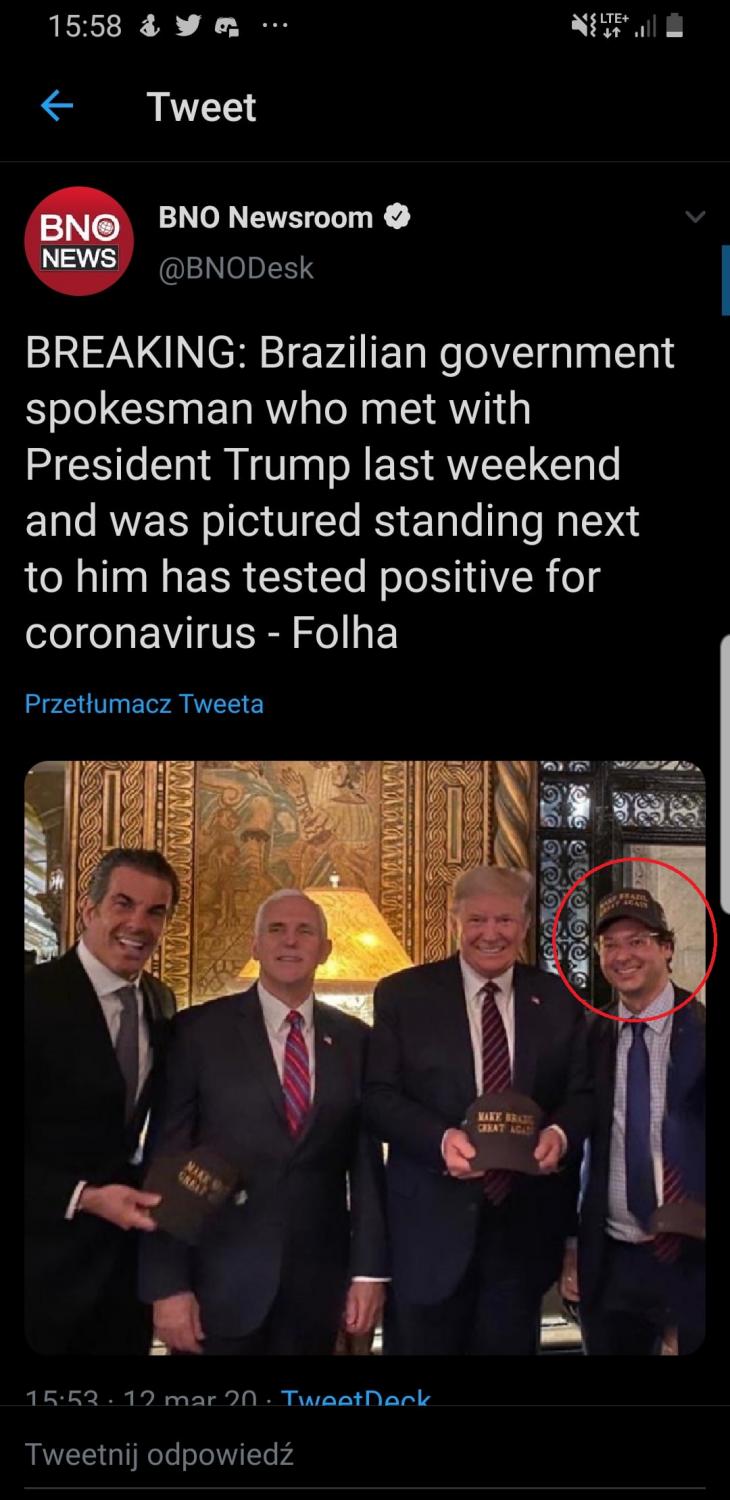The width and height of the screenshot is (730, 1500).
Task: Tap the Twitter bird notification in status bar
Action: pyautogui.click(x=188, y=27)
